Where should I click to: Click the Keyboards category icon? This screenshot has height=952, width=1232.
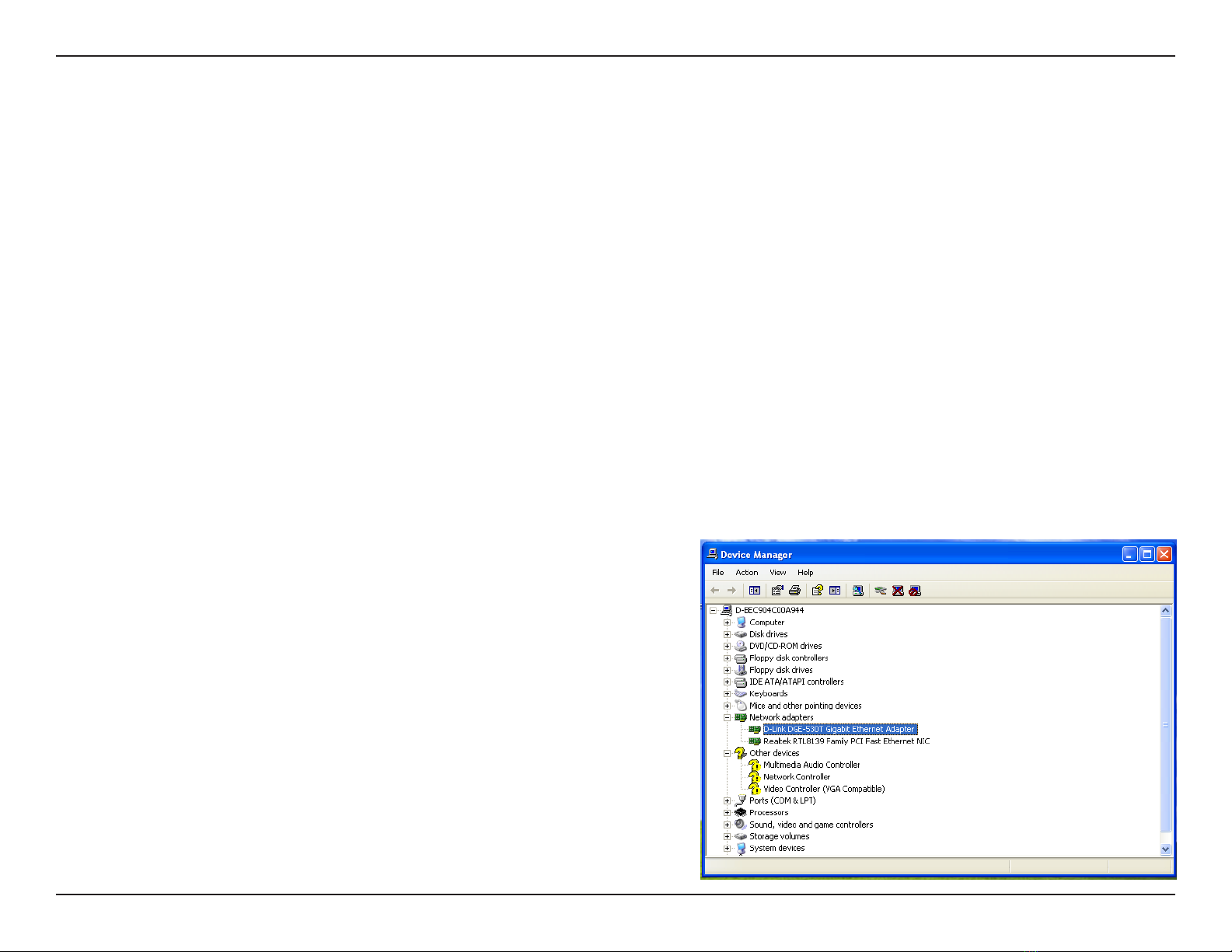tap(741, 693)
